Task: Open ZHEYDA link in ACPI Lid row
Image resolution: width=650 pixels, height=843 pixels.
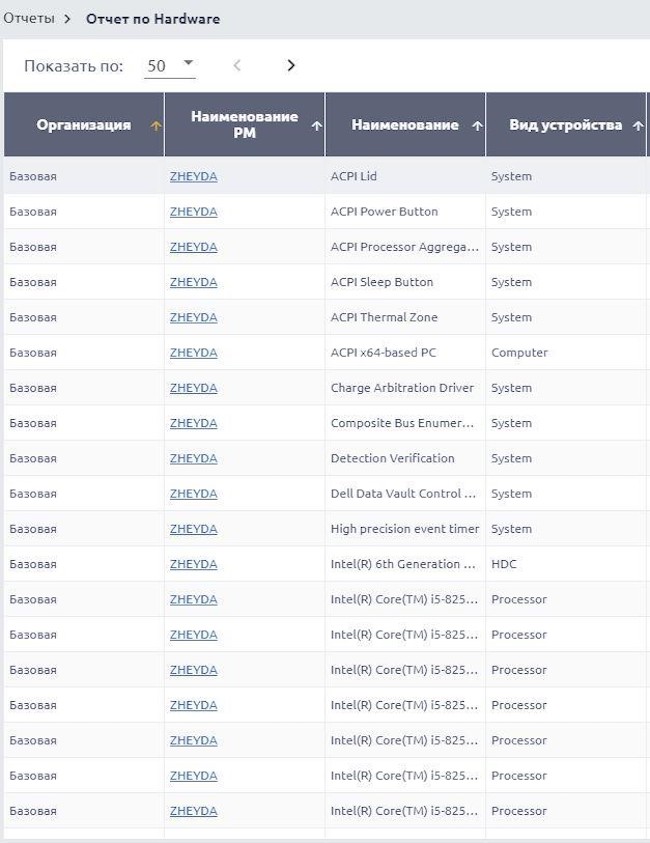Action: [x=193, y=177]
